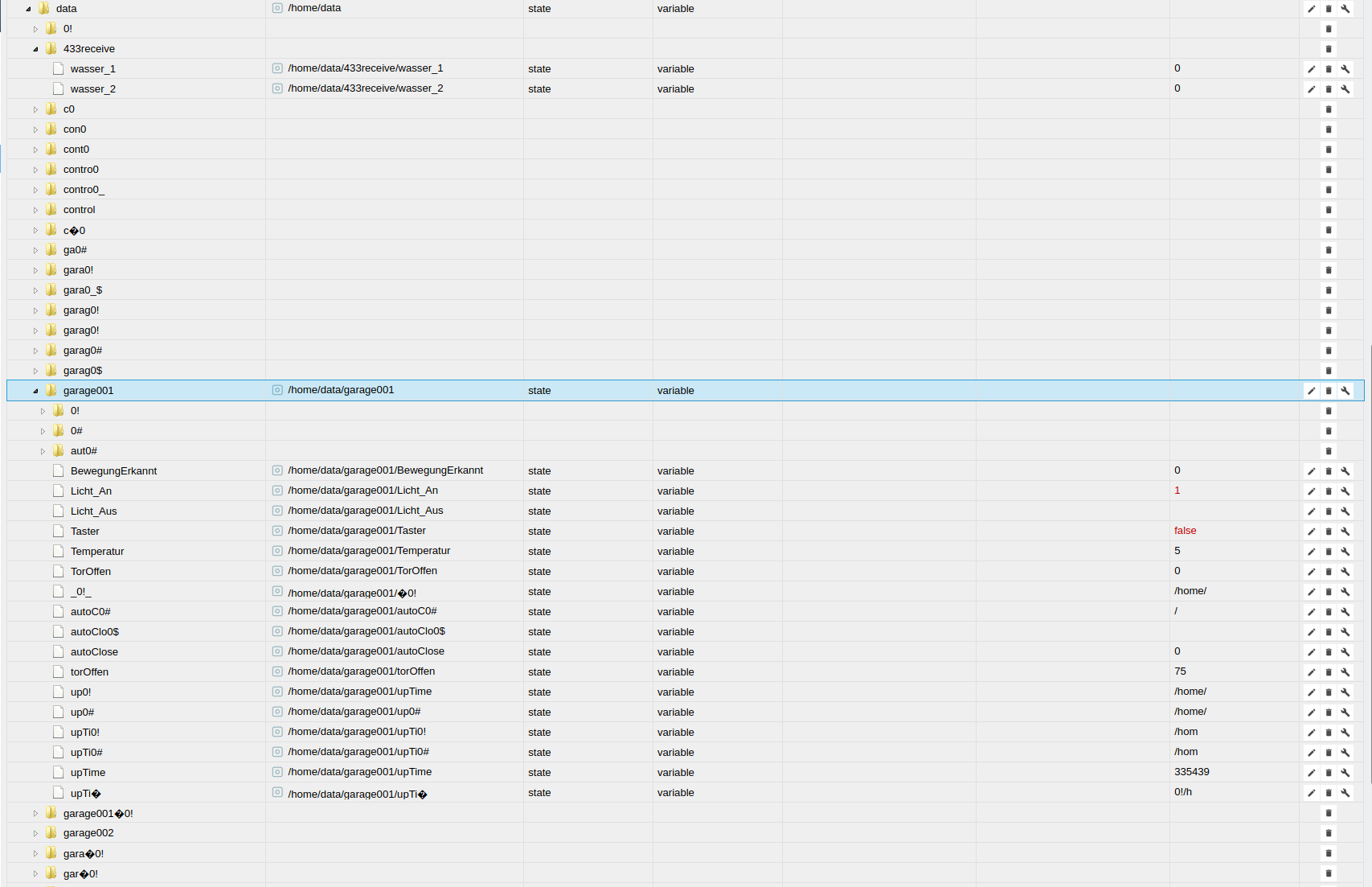The image size is (1372, 887).
Task: Delete the garage002 folder
Action: click(x=1329, y=833)
